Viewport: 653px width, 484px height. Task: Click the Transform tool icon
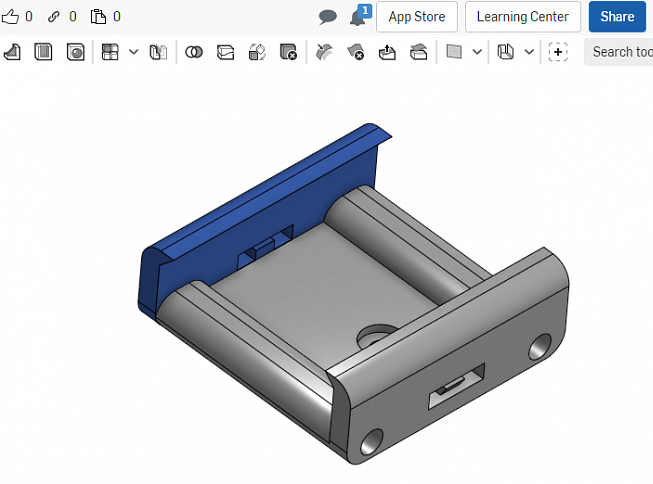[257, 52]
